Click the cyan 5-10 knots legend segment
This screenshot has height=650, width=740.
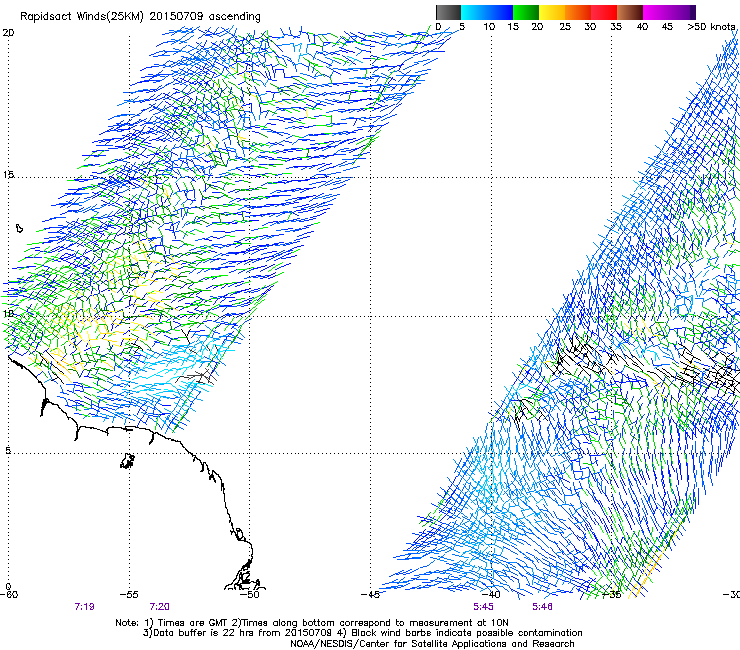click(x=474, y=12)
